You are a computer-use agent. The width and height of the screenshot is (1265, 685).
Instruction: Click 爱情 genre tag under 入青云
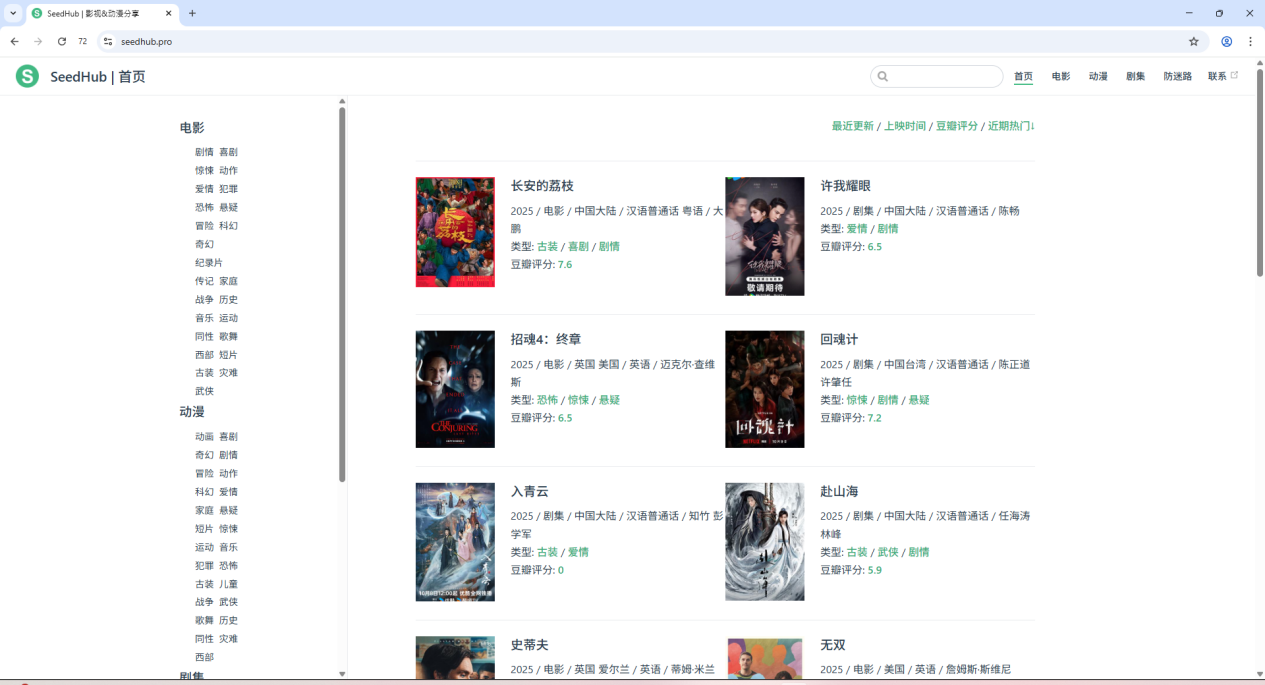click(578, 552)
